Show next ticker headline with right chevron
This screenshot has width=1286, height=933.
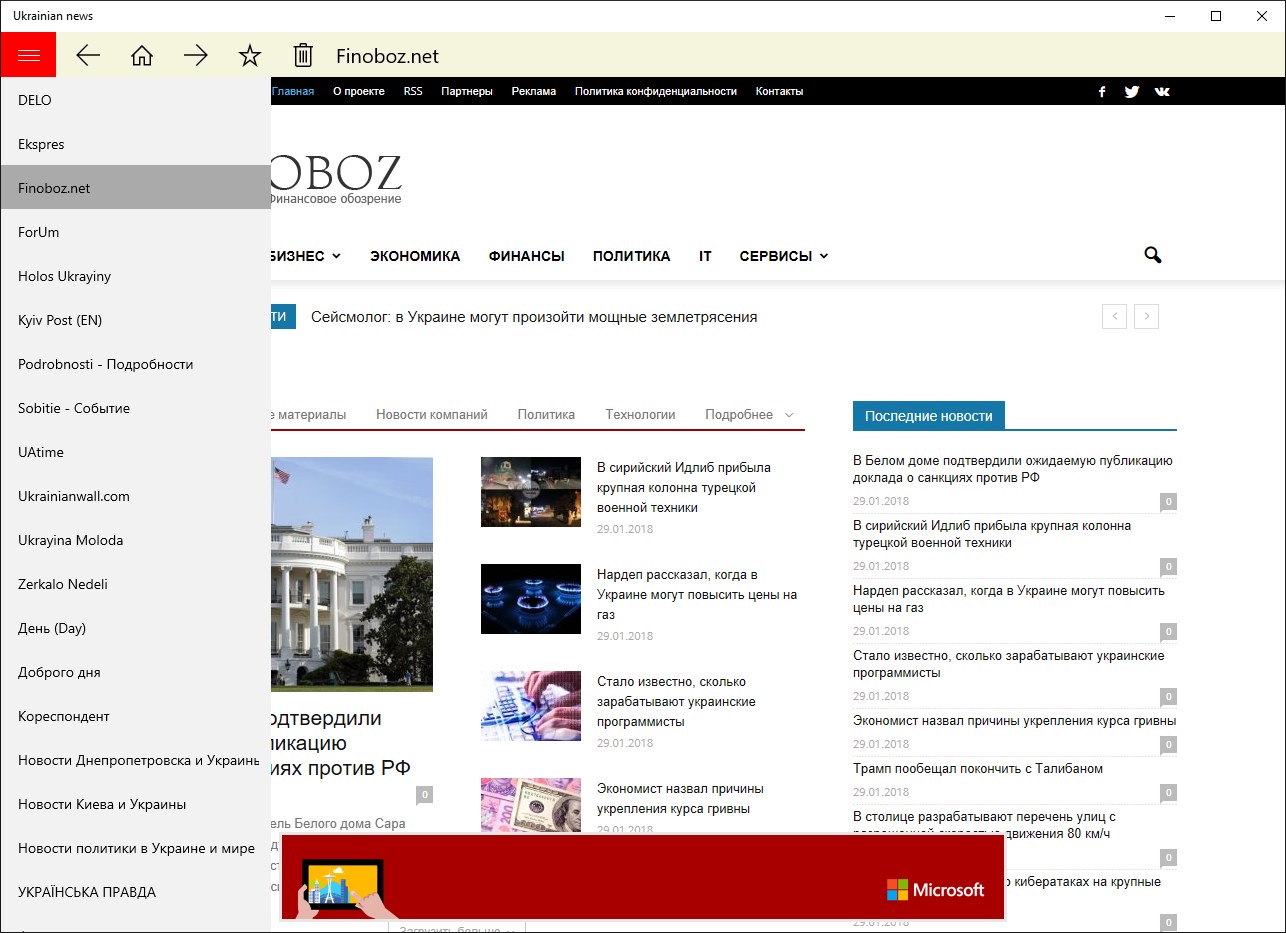(x=1147, y=317)
